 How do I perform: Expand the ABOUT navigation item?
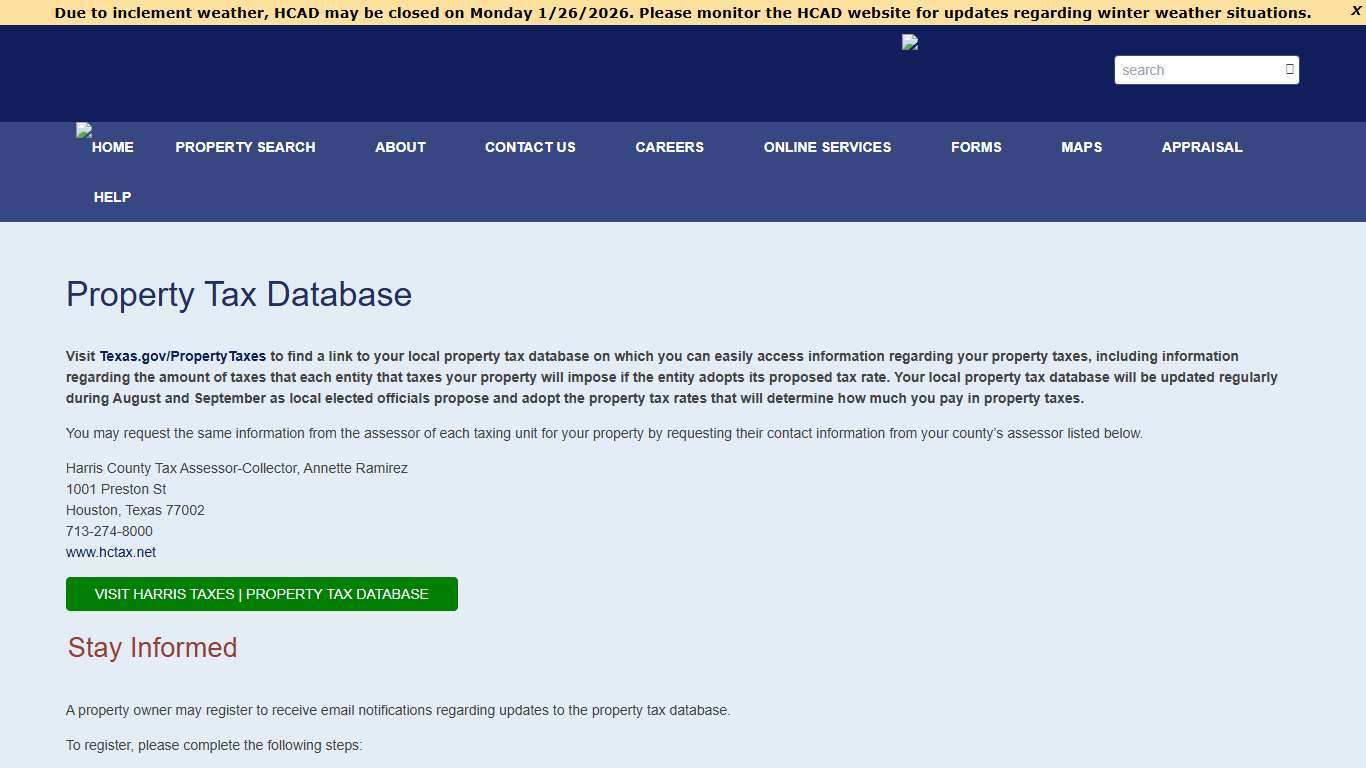[400, 147]
